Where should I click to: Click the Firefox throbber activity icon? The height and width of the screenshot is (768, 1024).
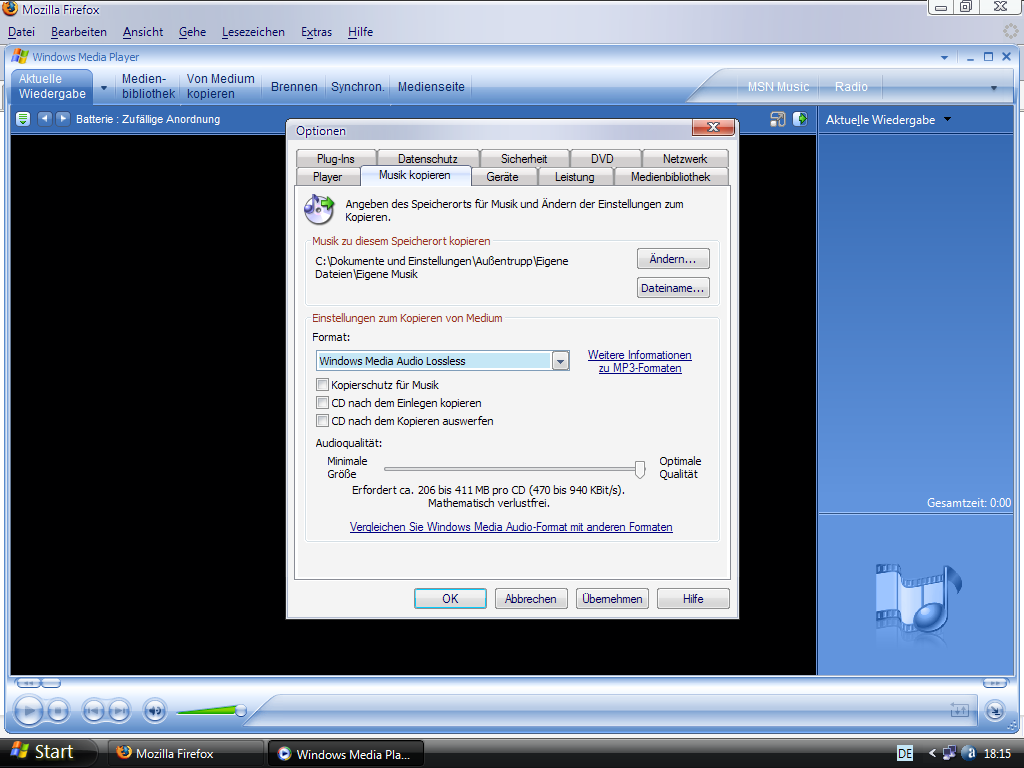1010,31
